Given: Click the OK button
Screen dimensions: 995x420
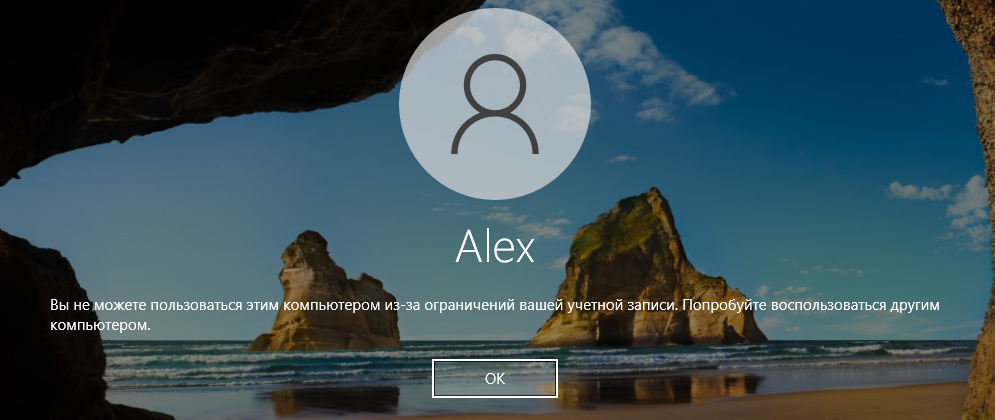Looking at the screenshot, I should click(x=494, y=379).
